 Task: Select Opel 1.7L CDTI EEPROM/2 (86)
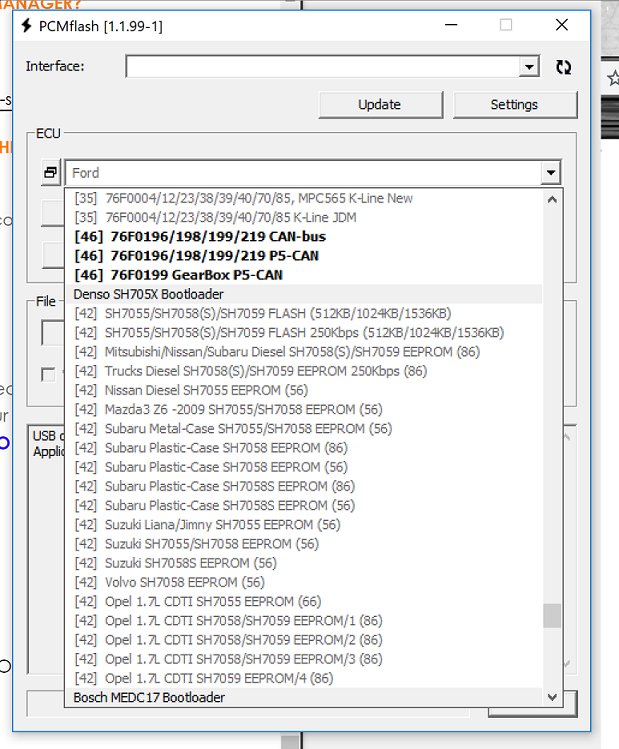304,640
